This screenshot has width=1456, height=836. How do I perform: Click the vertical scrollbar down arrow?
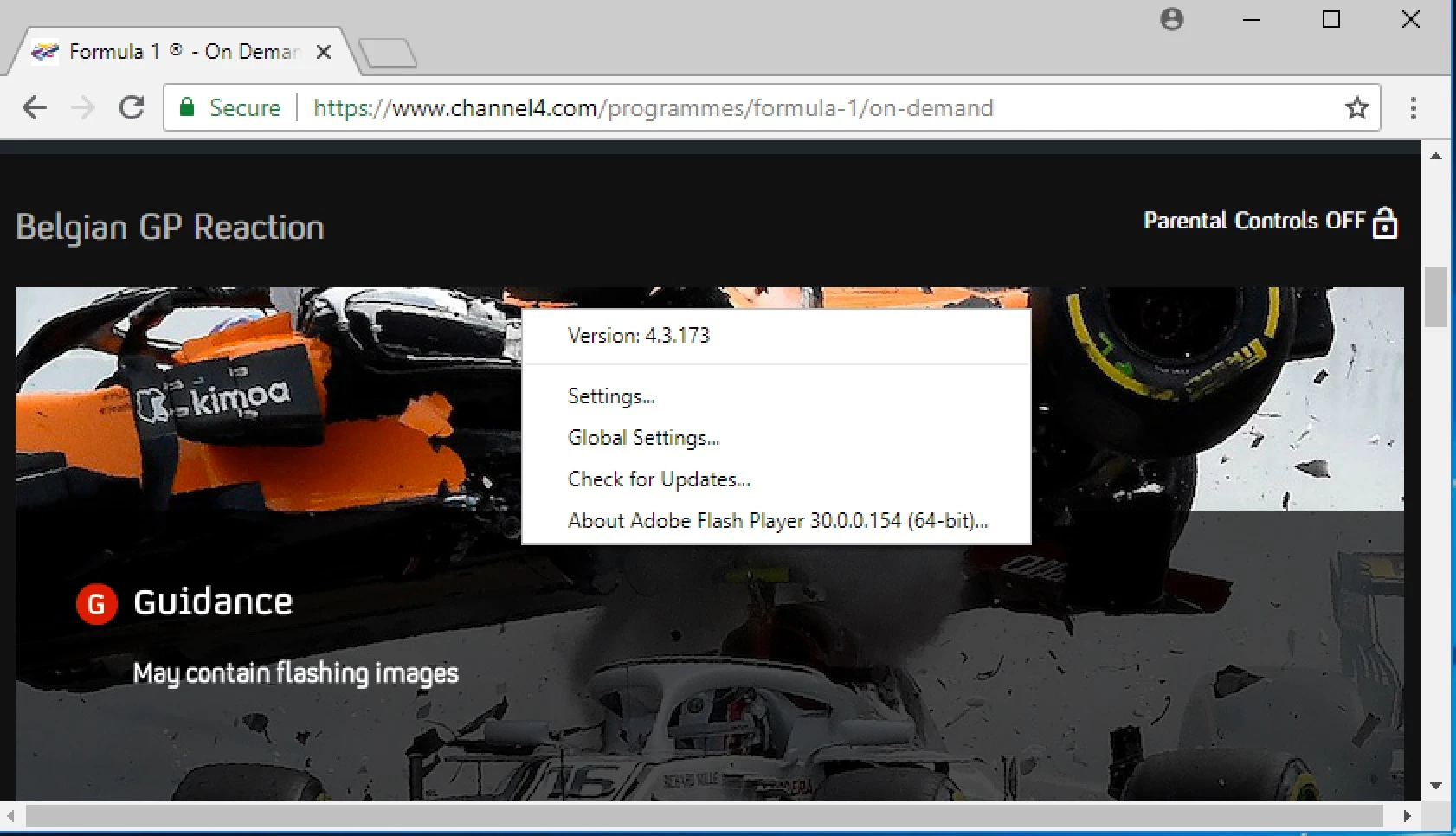click(x=1436, y=786)
